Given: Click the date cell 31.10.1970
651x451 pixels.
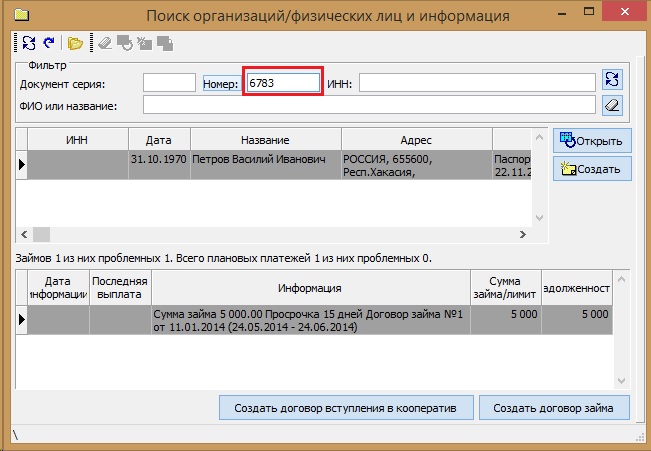Looking at the screenshot, I should (x=159, y=165).
